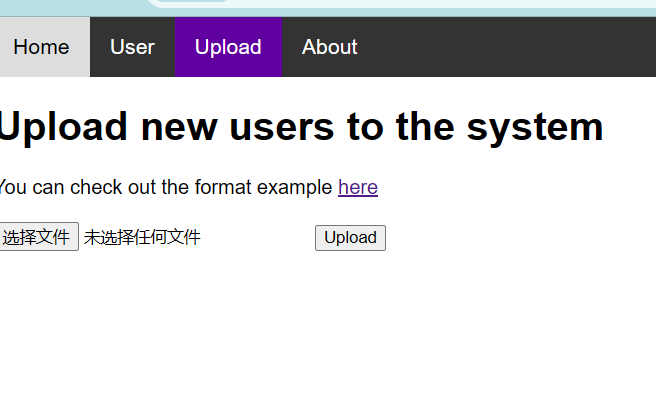The height and width of the screenshot is (400, 656).
Task: Click the gap between file label and Upload button
Action: pos(258,237)
